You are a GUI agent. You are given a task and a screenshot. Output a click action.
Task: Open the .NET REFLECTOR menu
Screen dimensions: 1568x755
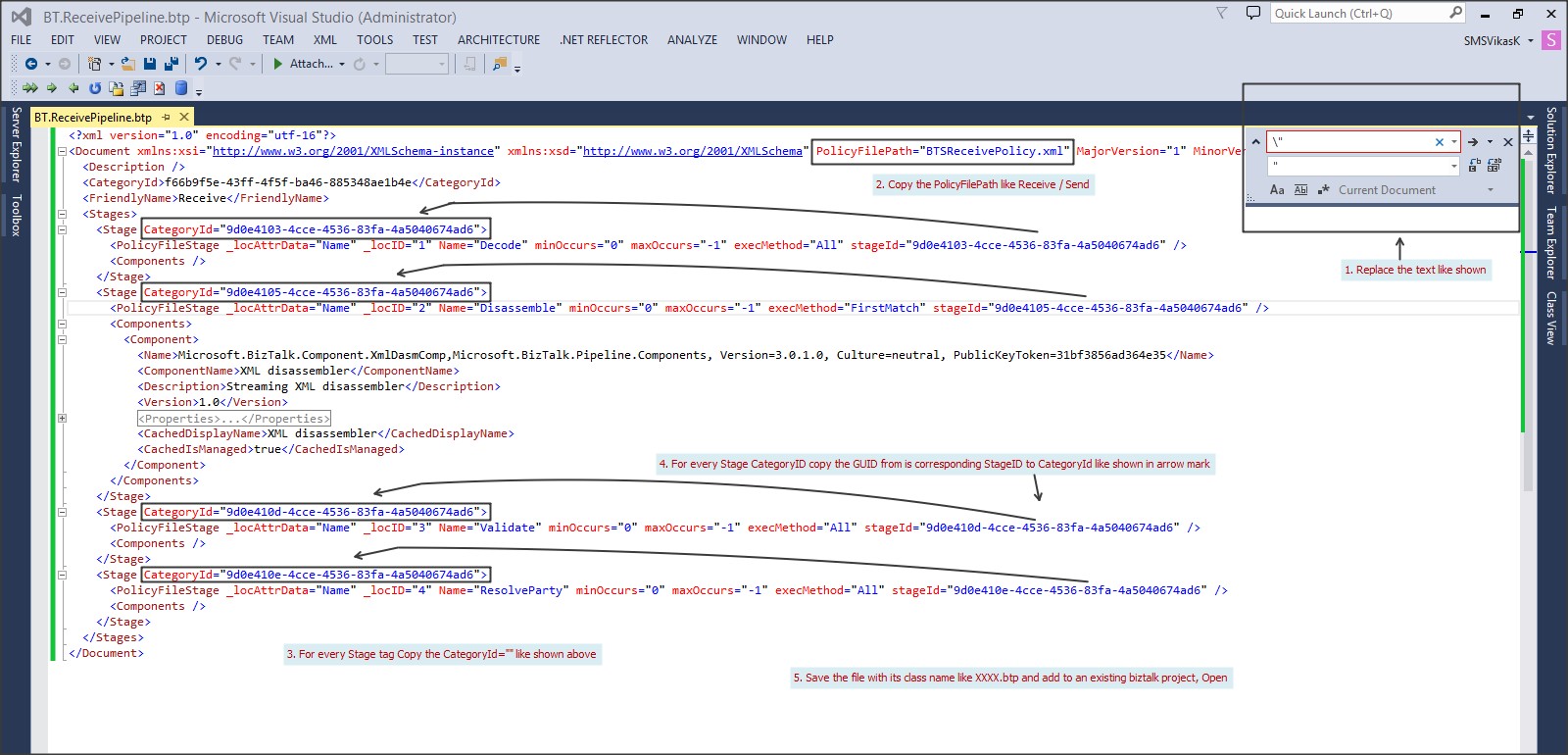[x=604, y=40]
